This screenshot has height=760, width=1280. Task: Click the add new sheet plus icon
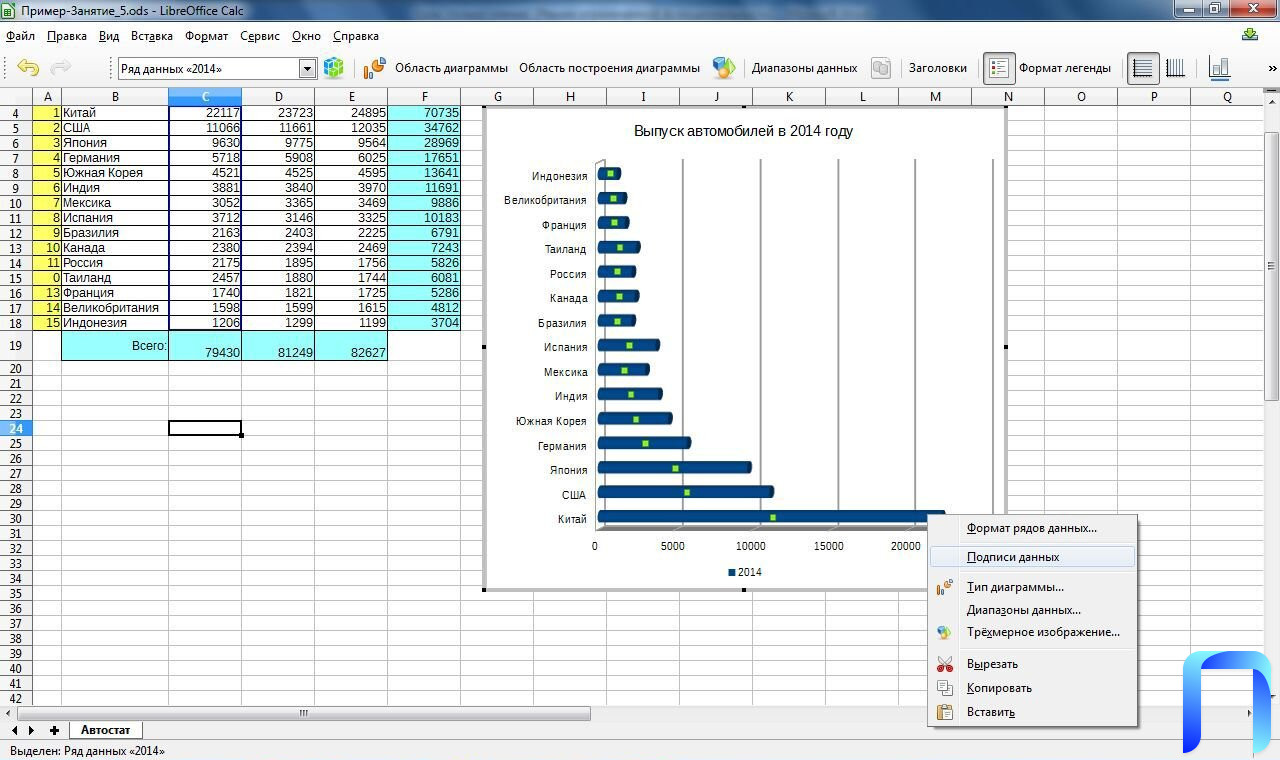coord(54,730)
